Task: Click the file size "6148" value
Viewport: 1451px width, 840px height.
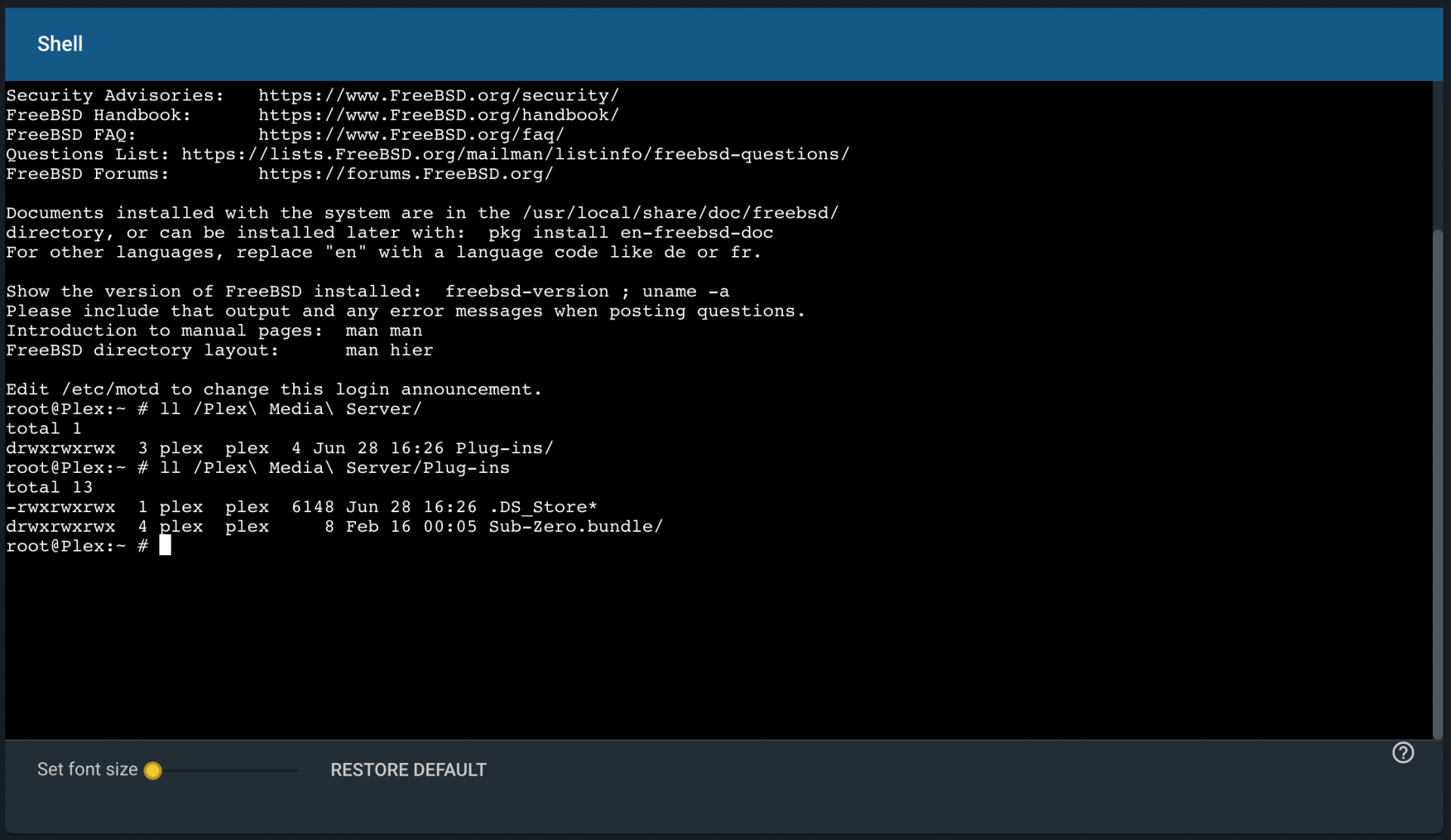Action: (313, 507)
